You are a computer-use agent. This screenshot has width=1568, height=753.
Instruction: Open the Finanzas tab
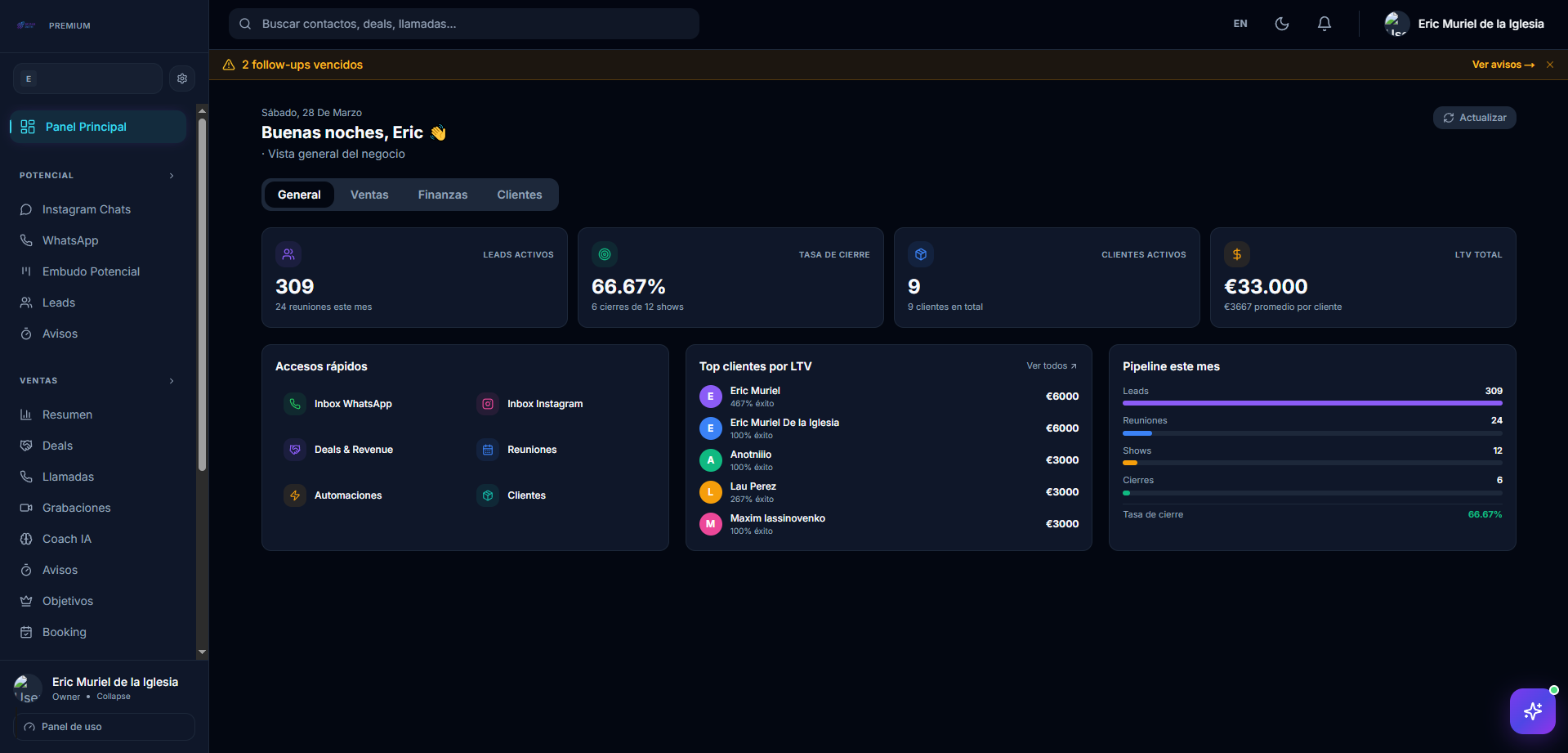tap(442, 195)
